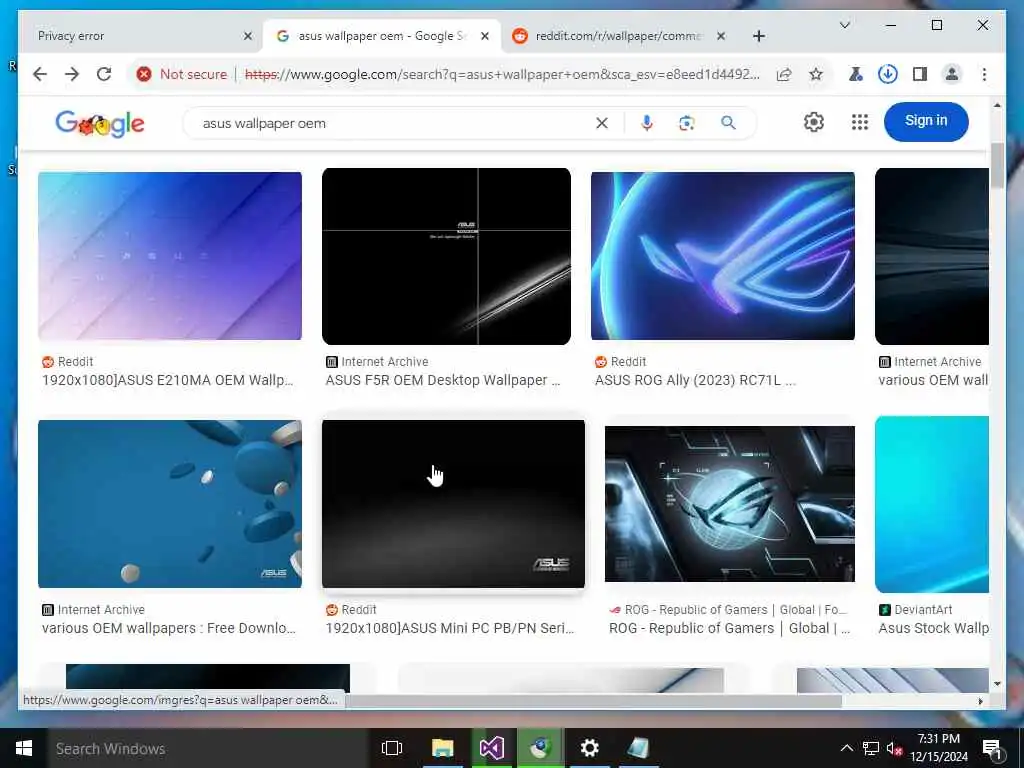Click the horizontal scrollbar at page bottom

point(593,701)
